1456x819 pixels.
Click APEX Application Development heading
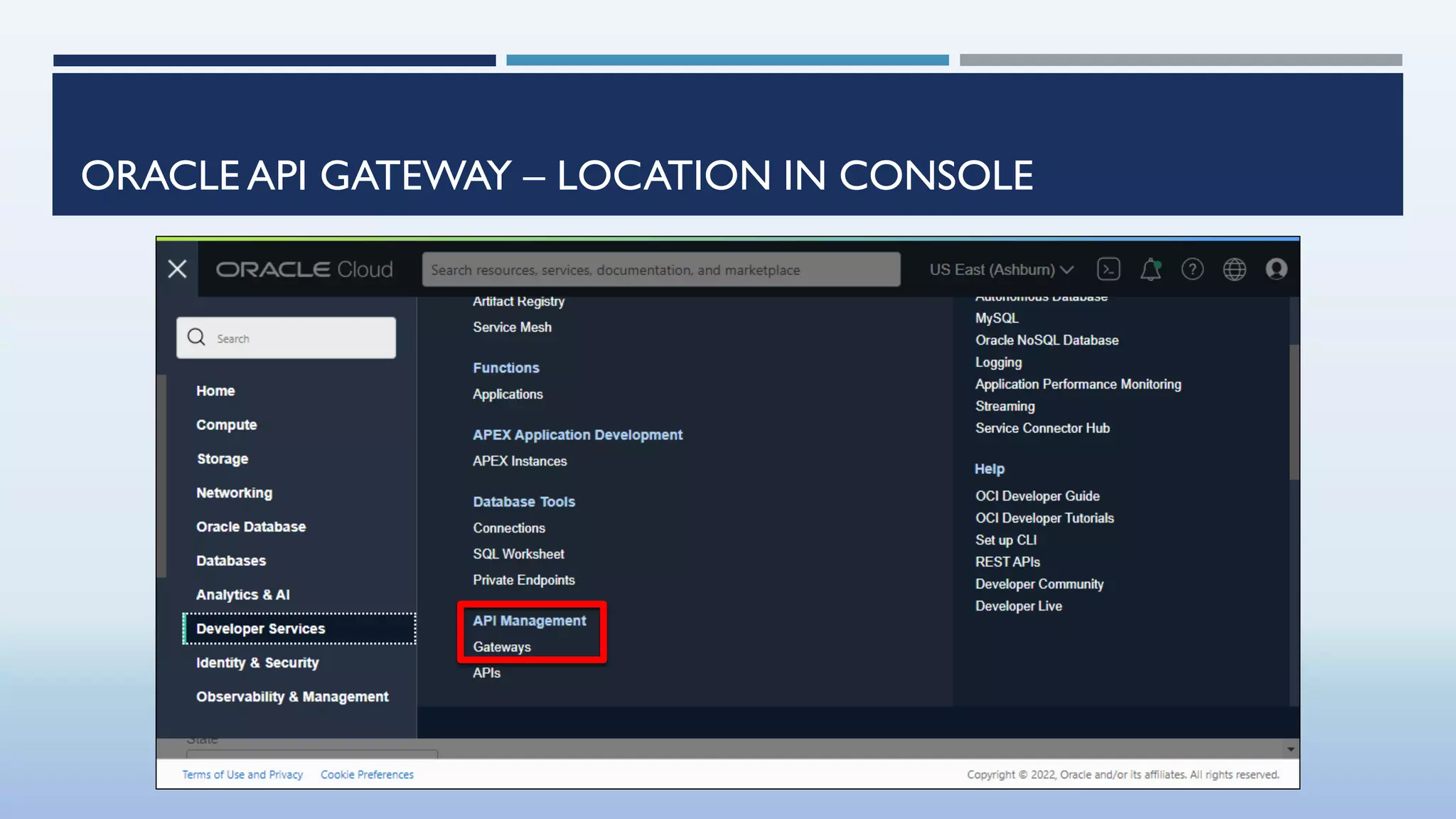(x=577, y=435)
